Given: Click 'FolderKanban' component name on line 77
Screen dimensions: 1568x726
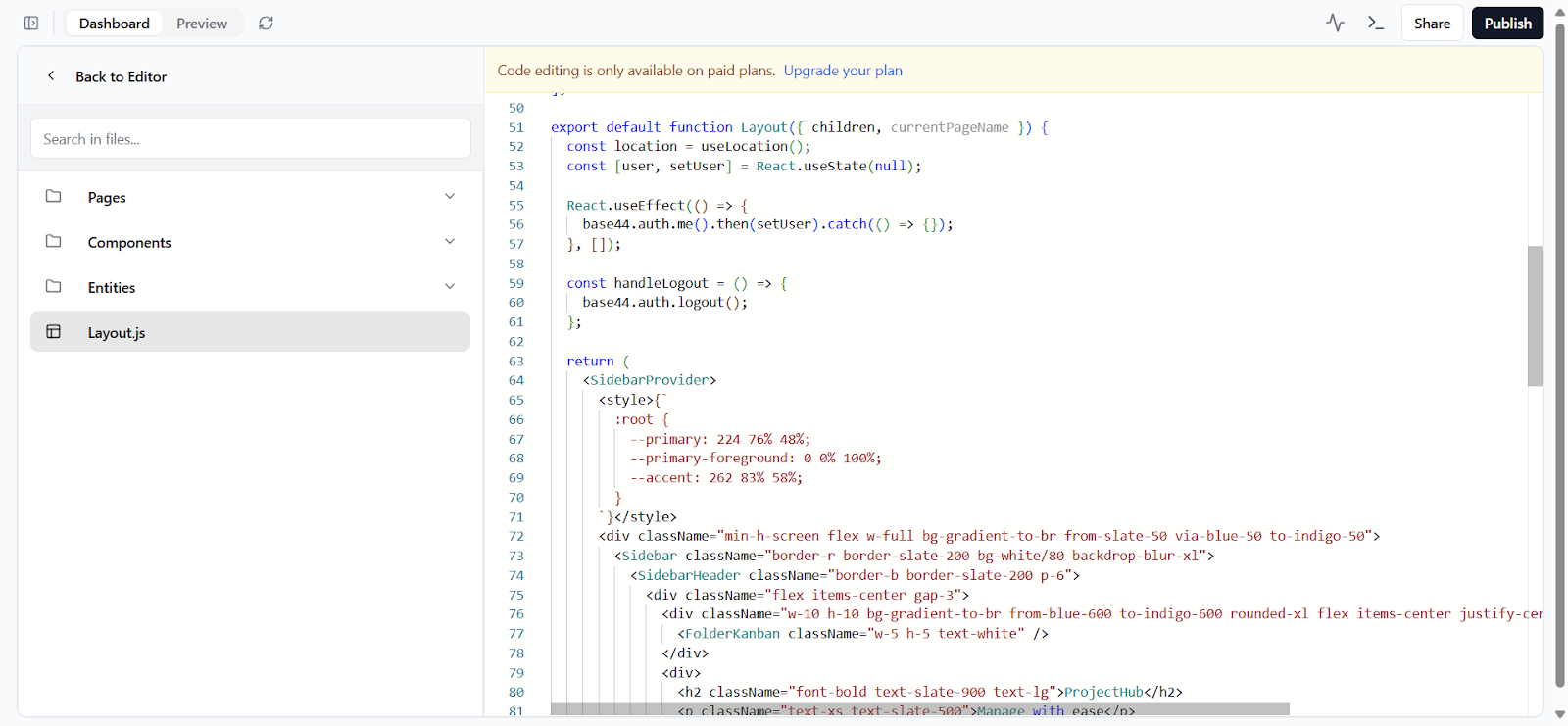Looking at the screenshot, I should 733,634.
